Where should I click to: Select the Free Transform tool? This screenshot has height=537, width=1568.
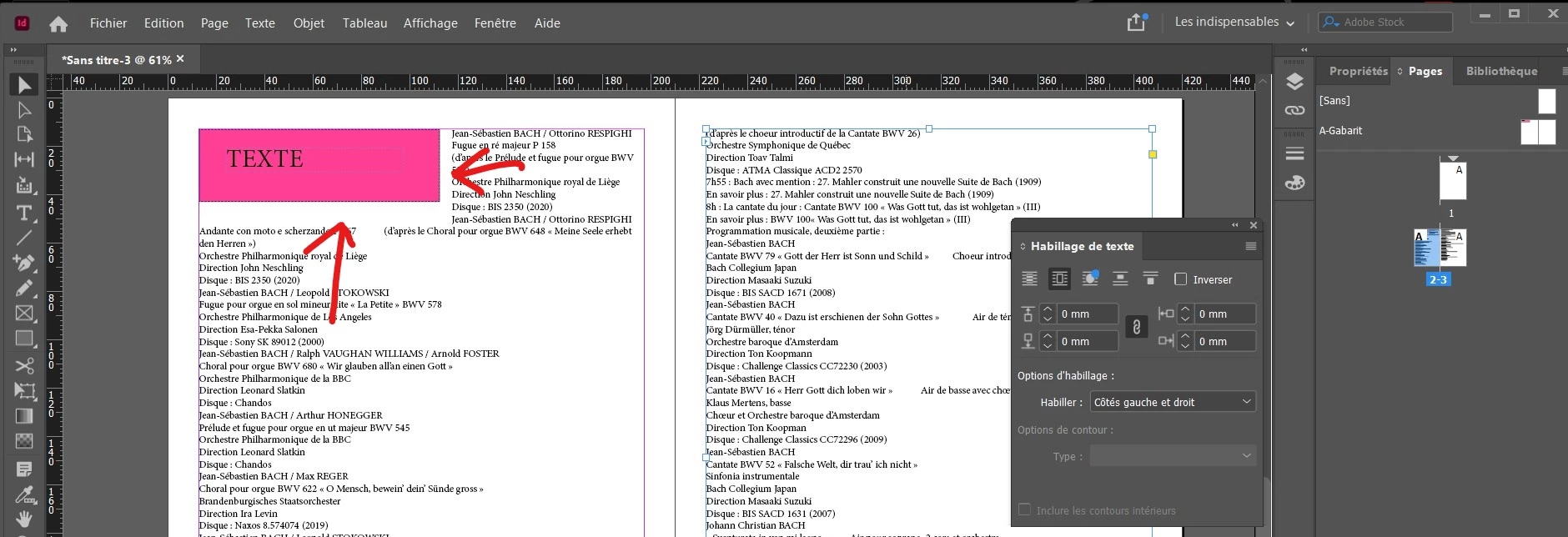pos(24,390)
